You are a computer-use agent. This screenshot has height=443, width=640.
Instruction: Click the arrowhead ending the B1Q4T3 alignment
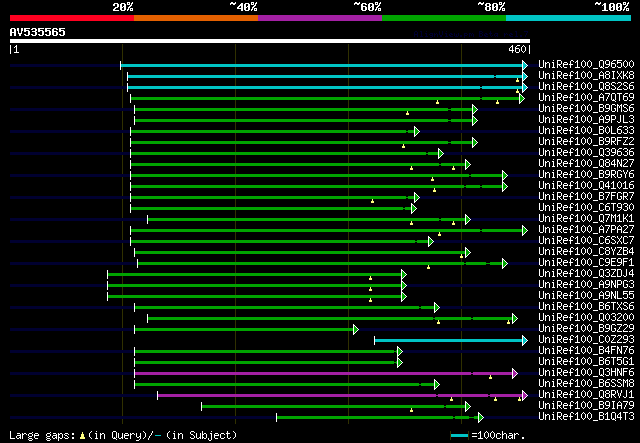click(x=481, y=418)
